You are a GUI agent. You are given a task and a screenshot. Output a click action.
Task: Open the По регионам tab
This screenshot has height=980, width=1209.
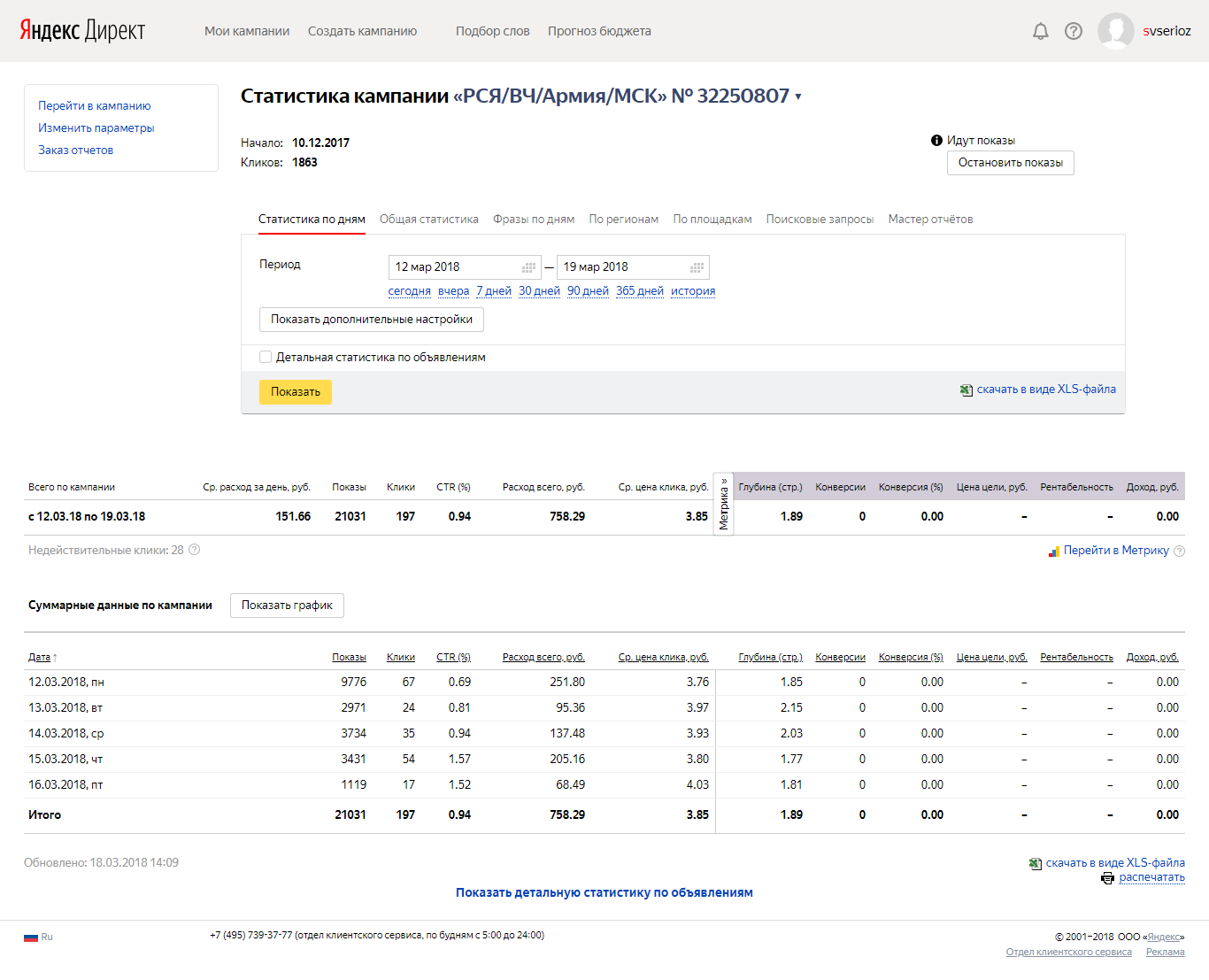point(624,219)
